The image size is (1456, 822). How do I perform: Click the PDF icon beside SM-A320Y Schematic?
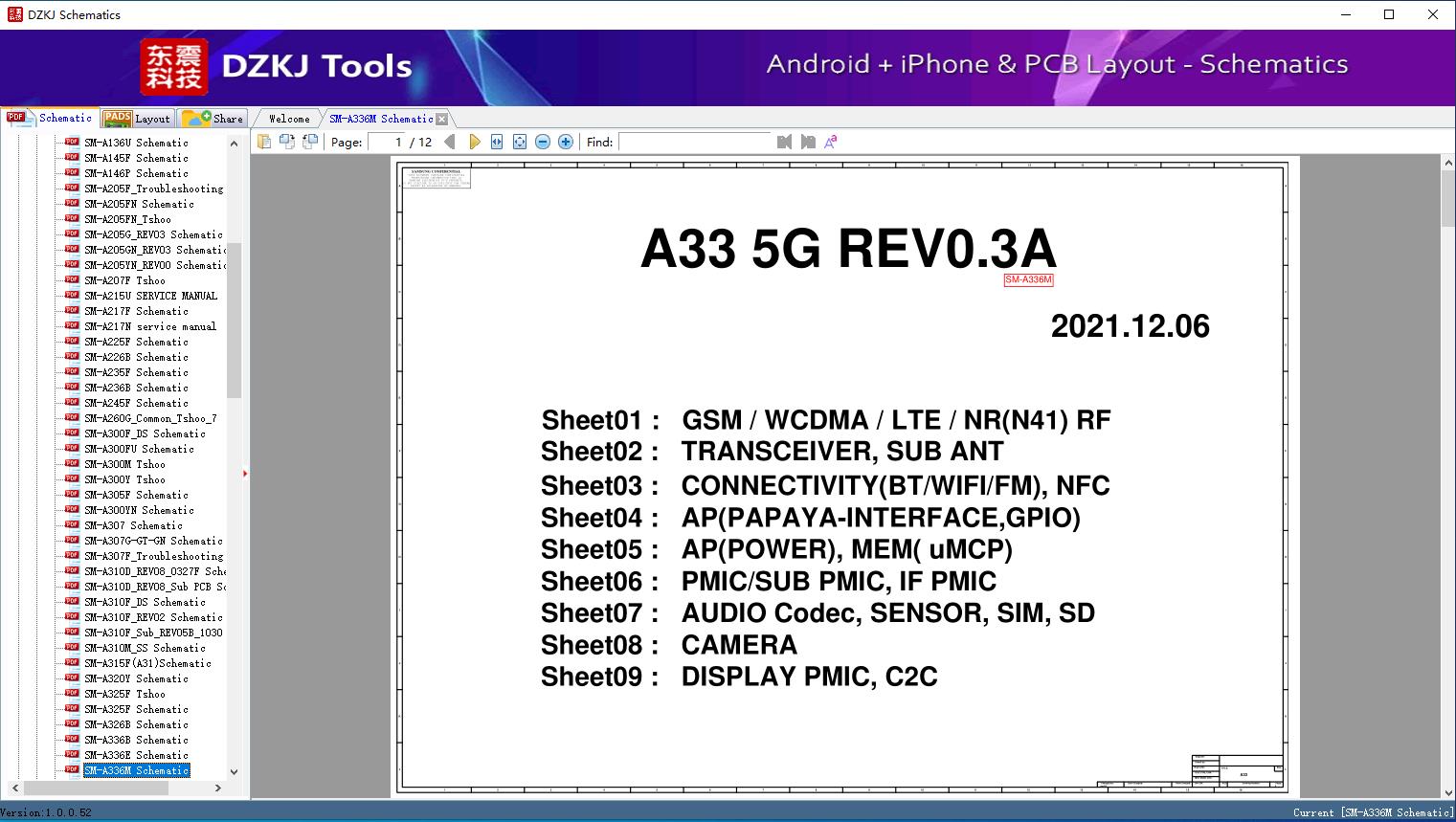pos(72,678)
